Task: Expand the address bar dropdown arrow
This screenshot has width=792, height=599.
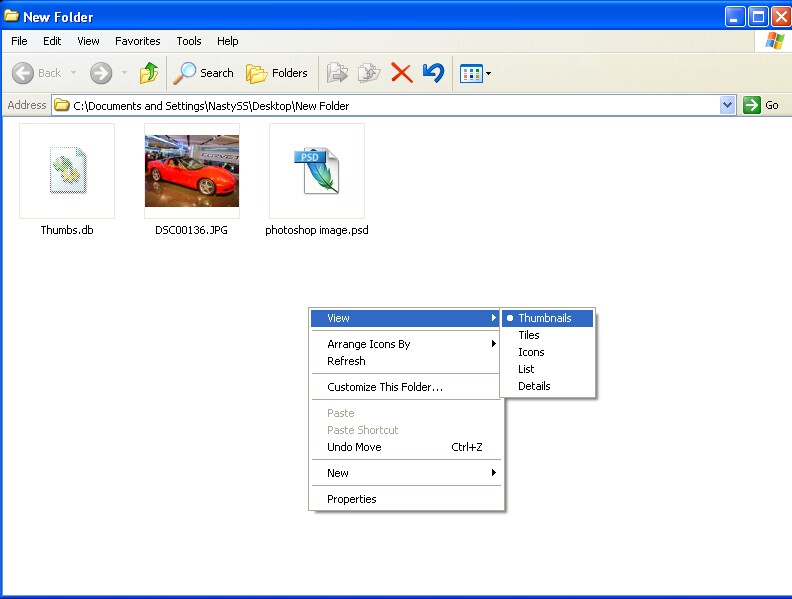Action: (727, 105)
